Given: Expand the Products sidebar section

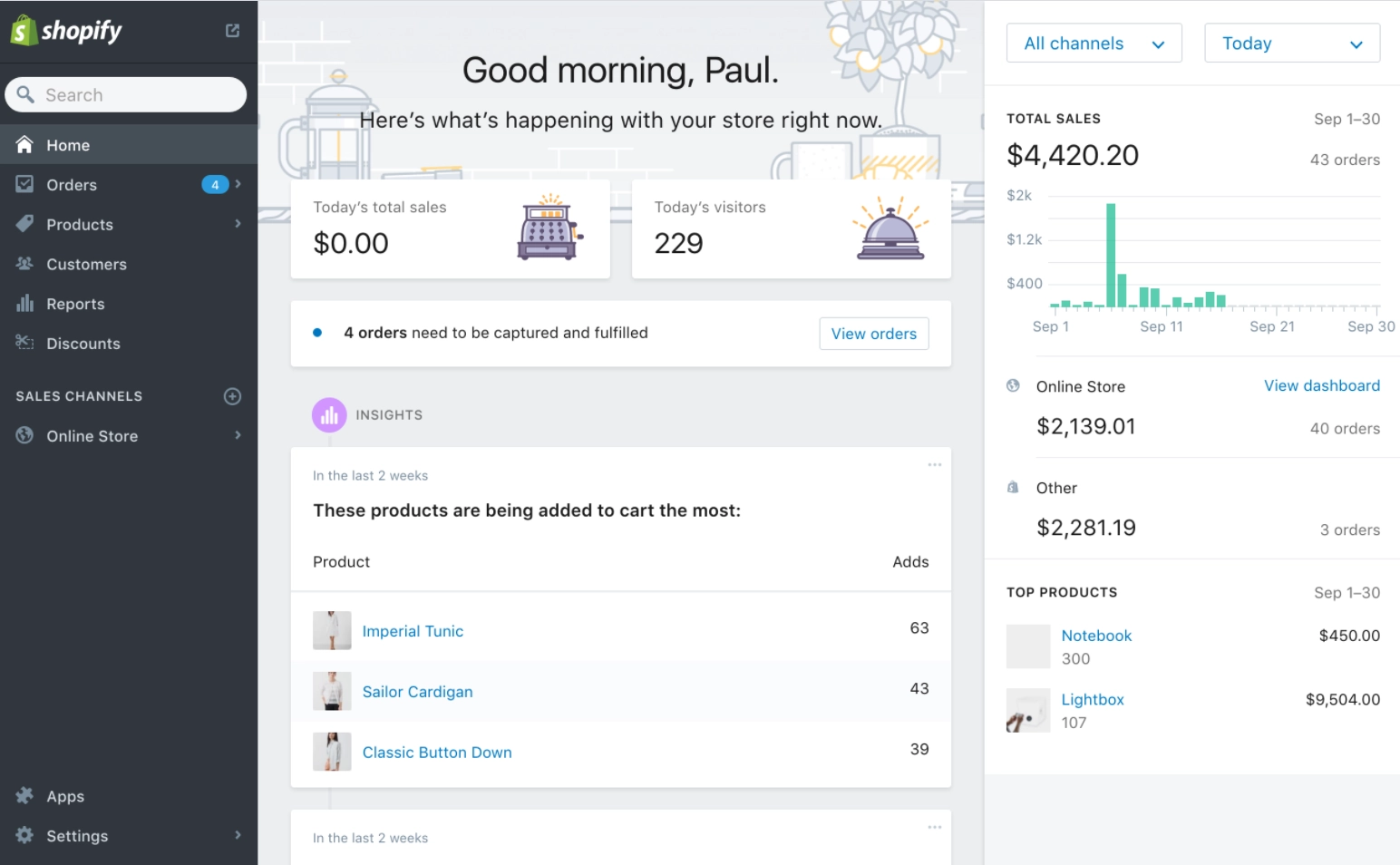Looking at the screenshot, I should click(x=238, y=224).
